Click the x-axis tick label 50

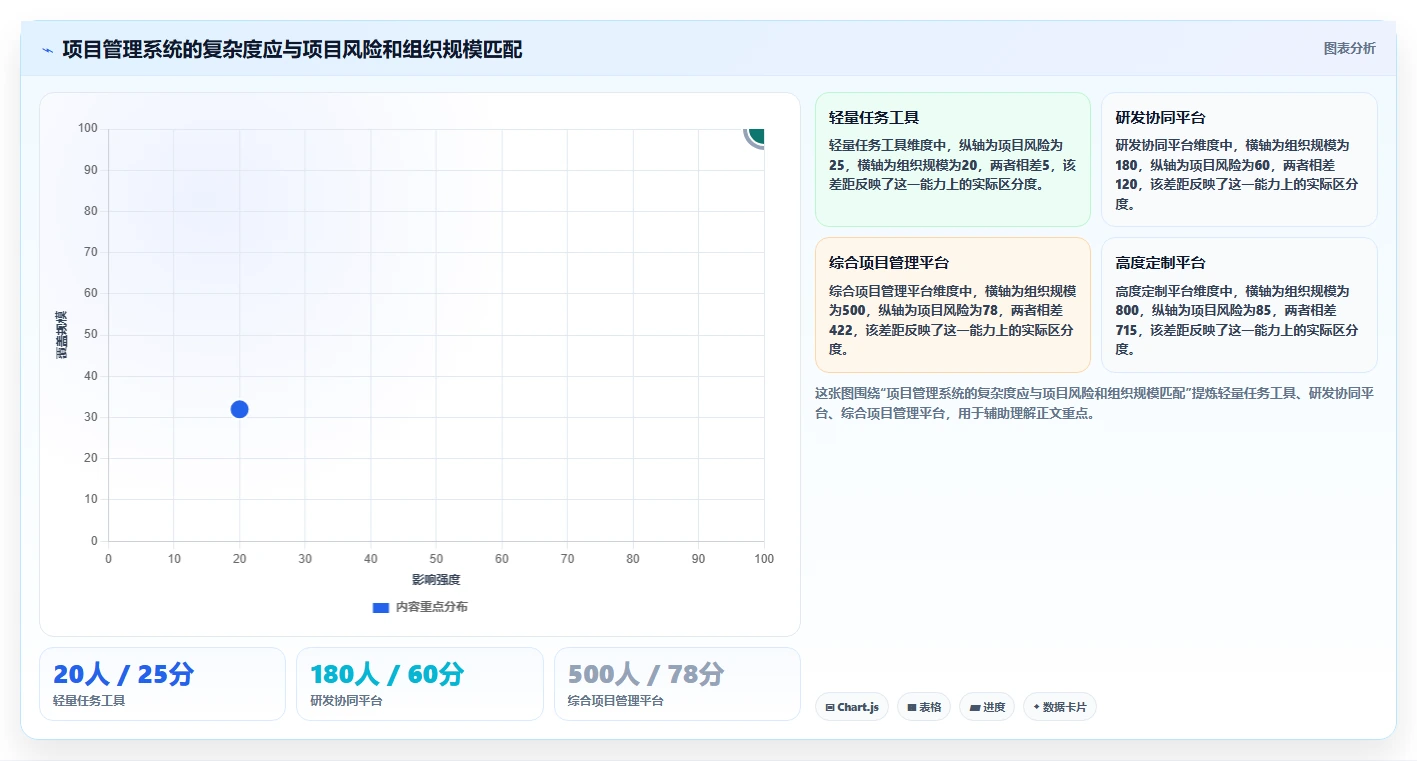coord(436,558)
